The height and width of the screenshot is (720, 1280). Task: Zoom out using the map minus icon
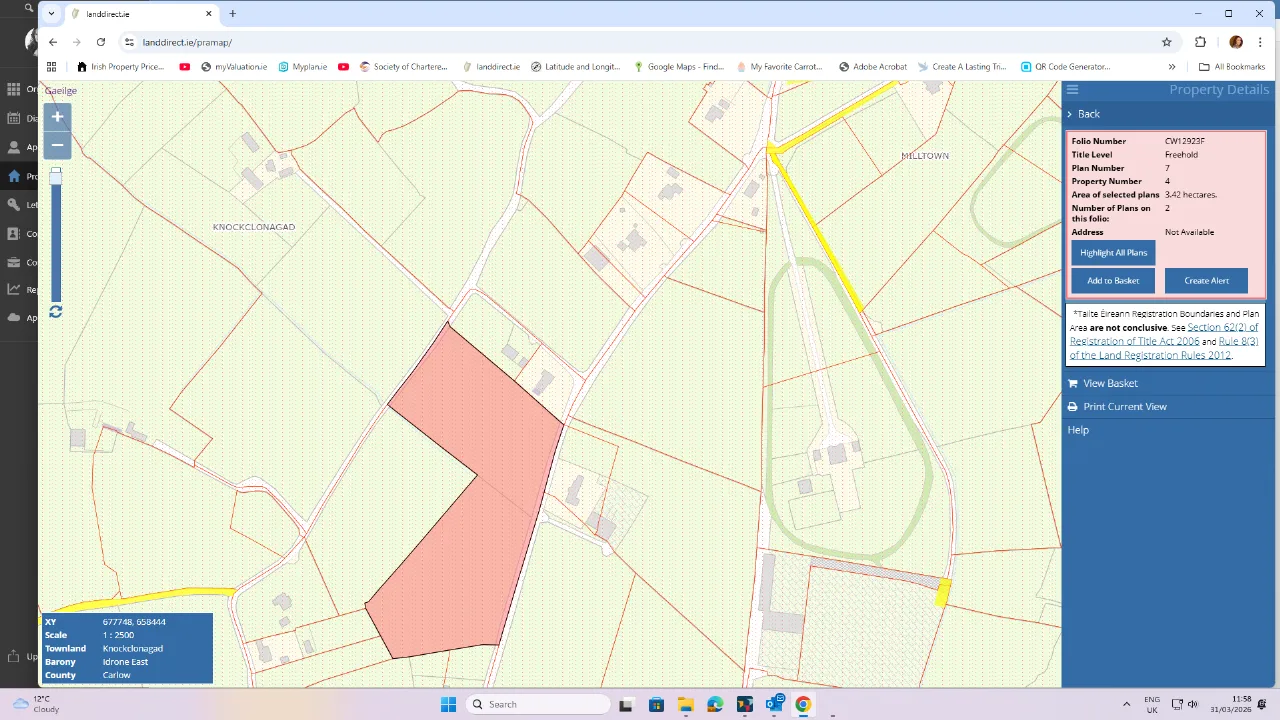57,146
